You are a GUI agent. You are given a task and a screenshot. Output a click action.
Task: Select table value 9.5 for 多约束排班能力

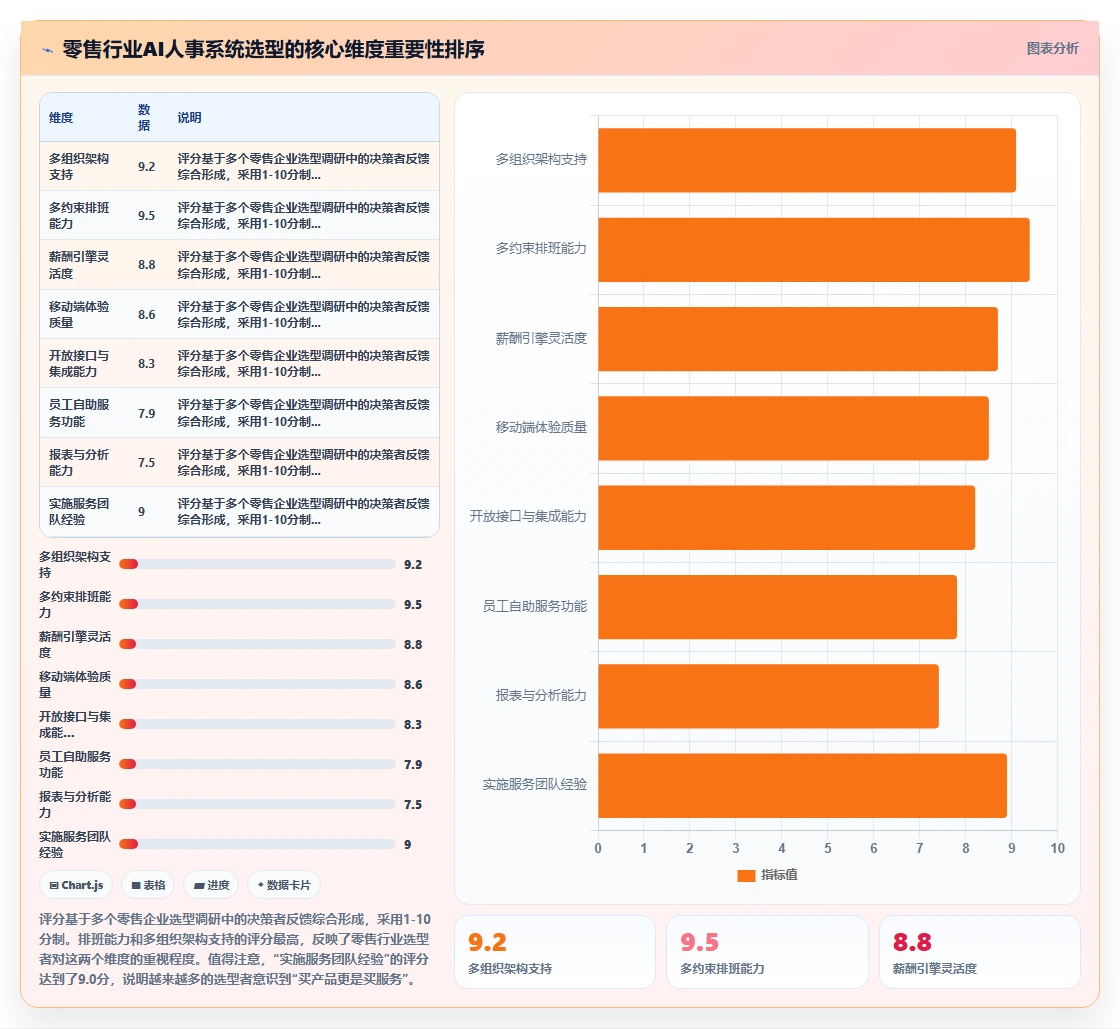[x=146, y=216]
